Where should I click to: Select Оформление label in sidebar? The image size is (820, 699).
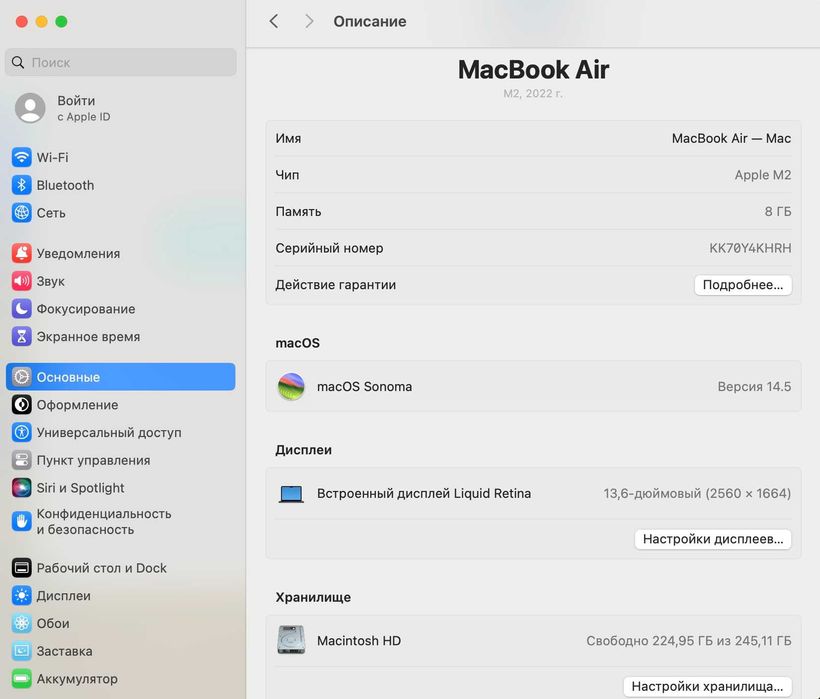coord(77,405)
